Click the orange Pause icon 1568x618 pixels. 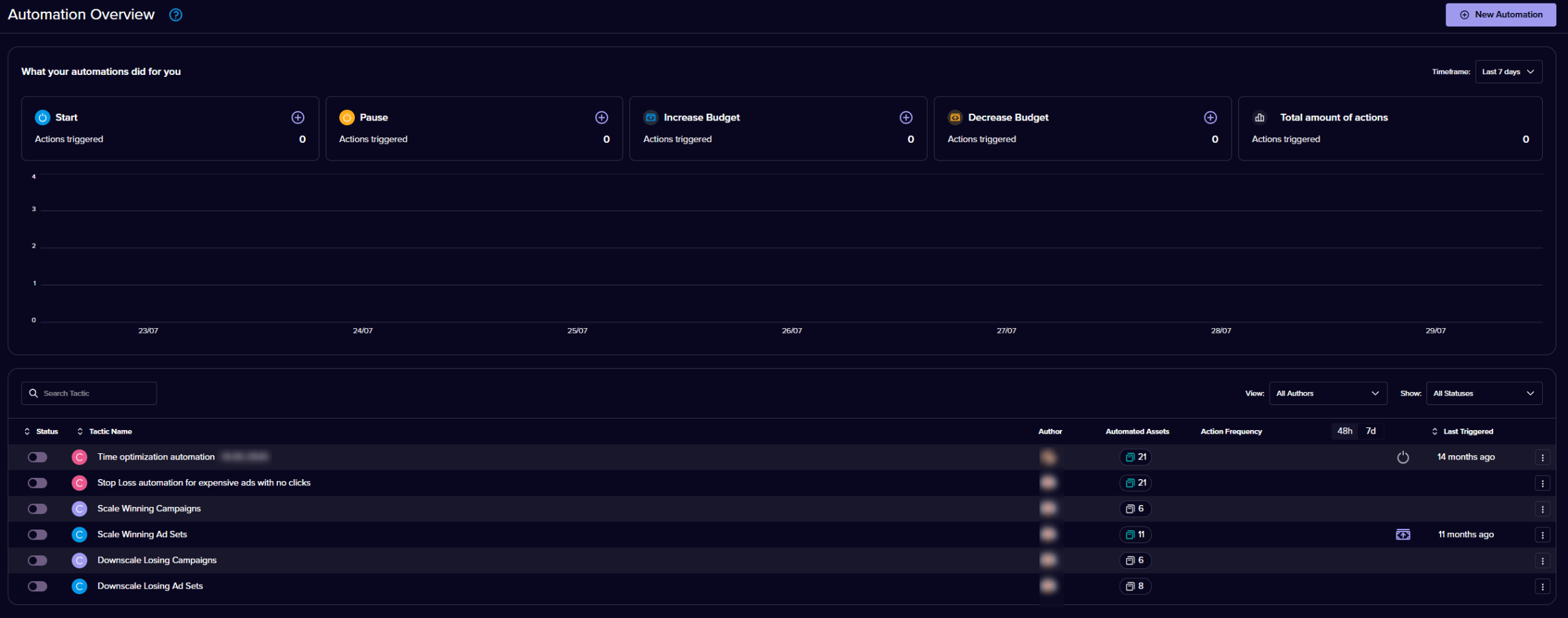tap(347, 118)
